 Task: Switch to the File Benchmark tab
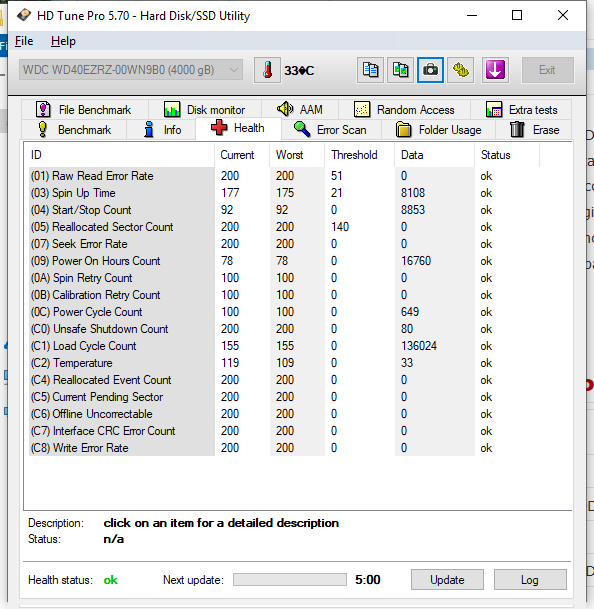(85, 110)
